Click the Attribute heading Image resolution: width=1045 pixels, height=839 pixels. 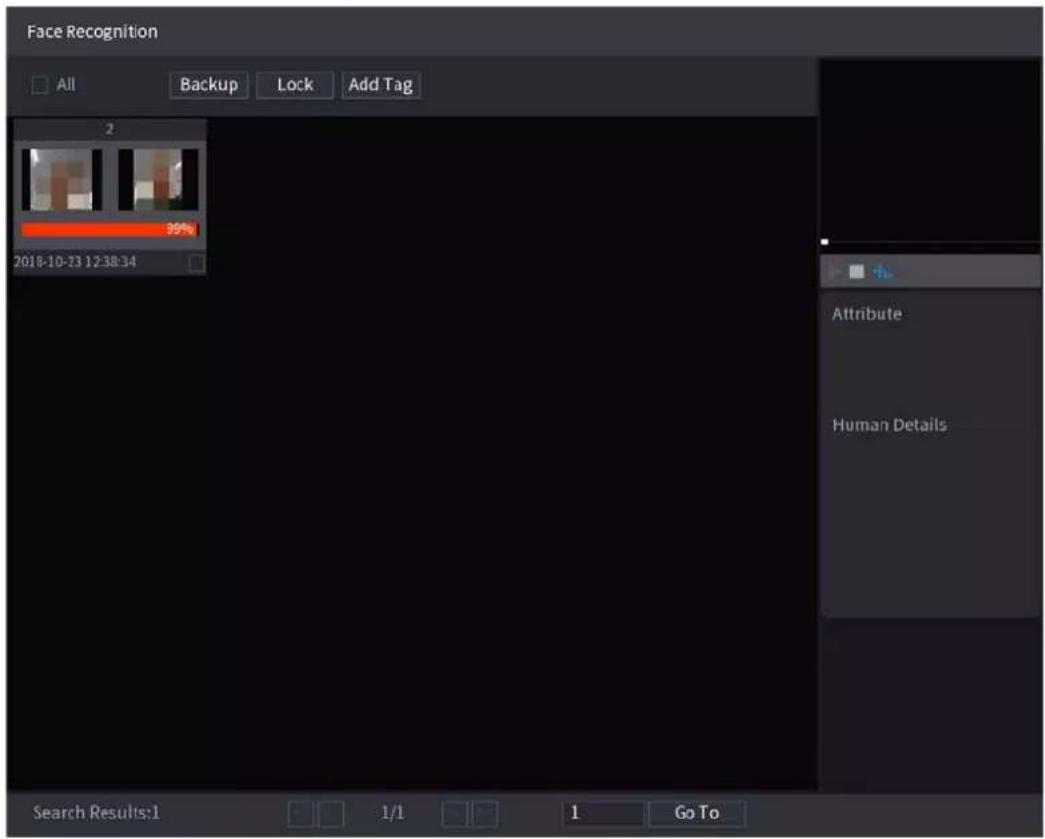point(866,314)
